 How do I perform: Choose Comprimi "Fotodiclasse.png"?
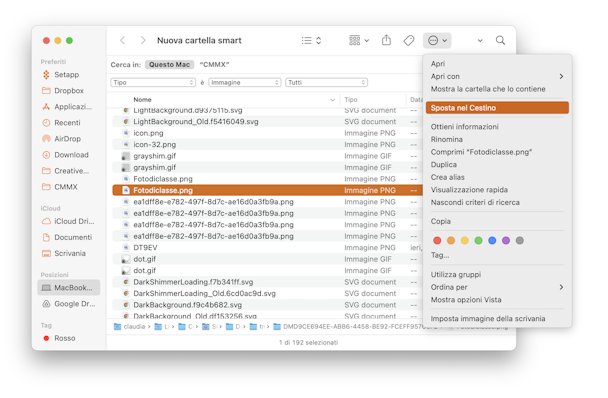pos(481,152)
